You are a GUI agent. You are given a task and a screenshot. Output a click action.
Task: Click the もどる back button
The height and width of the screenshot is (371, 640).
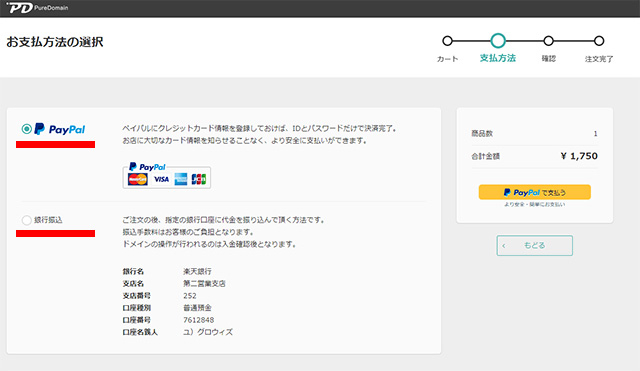[x=534, y=245]
